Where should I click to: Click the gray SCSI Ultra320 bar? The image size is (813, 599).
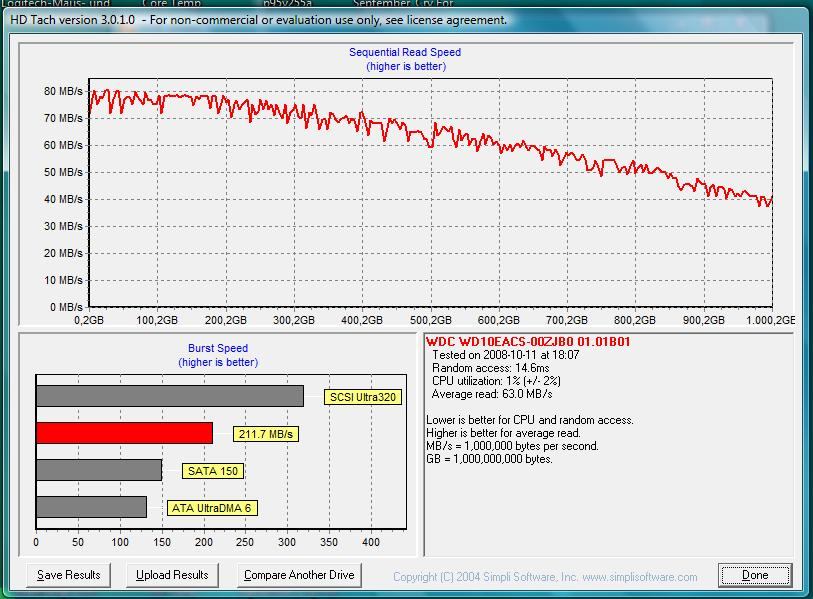click(170, 396)
